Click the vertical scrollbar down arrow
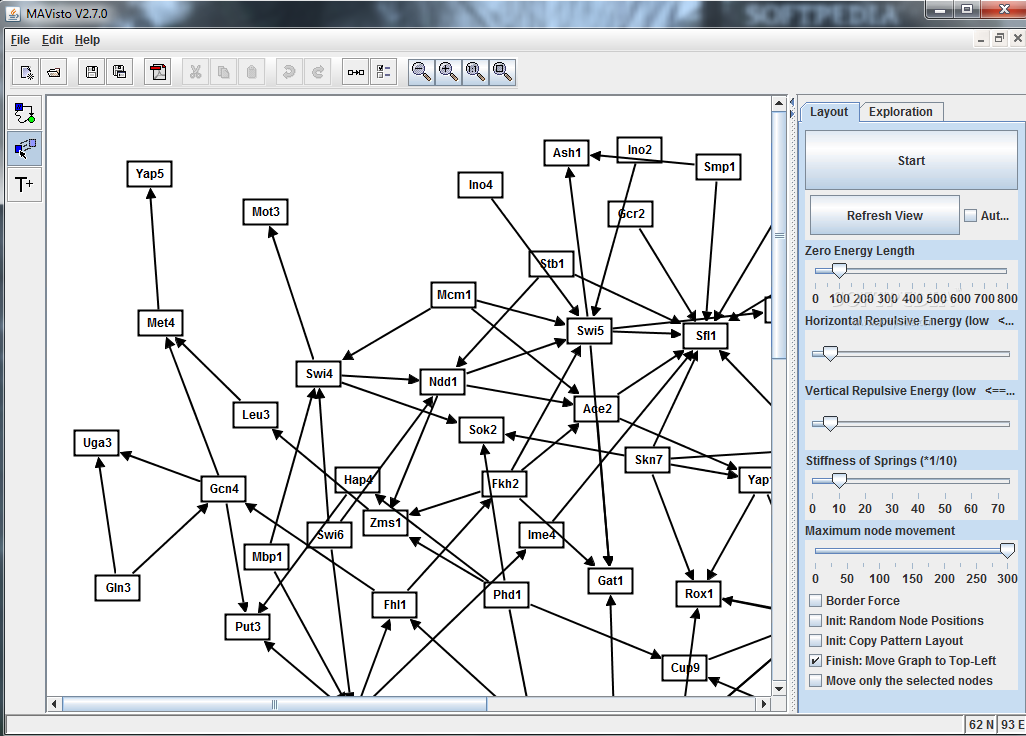Screen dimensions: 1026x736 tap(779, 689)
